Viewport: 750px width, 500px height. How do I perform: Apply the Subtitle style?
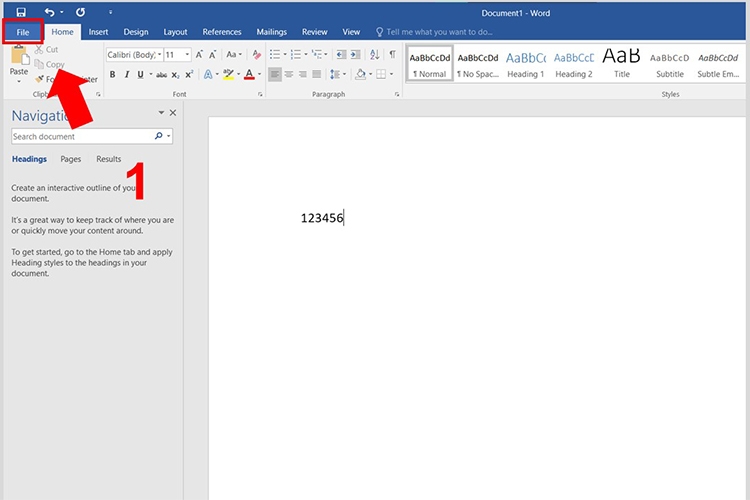(x=670, y=64)
